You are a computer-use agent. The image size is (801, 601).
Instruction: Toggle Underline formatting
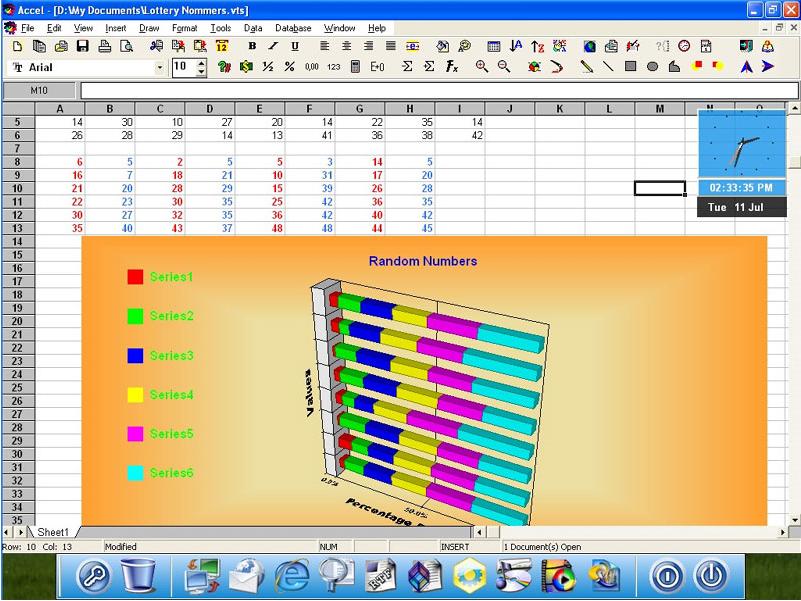pos(295,47)
